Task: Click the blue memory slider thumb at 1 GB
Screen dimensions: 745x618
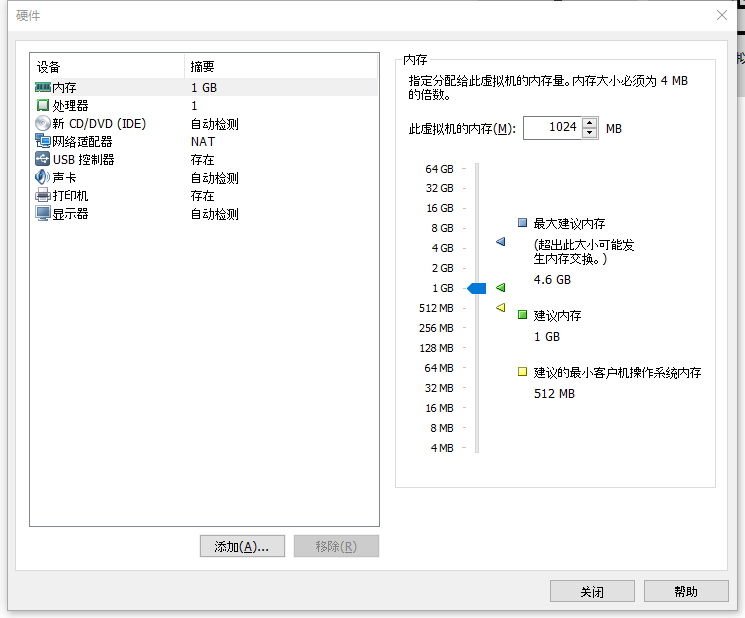Action: (477, 288)
